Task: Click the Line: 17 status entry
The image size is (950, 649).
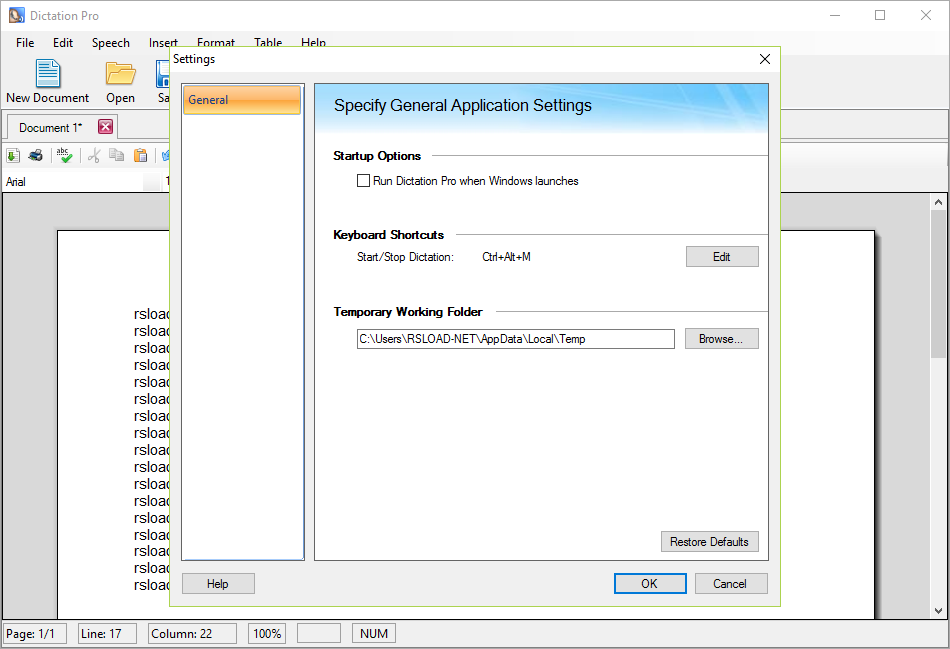Action: (x=107, y=634)
